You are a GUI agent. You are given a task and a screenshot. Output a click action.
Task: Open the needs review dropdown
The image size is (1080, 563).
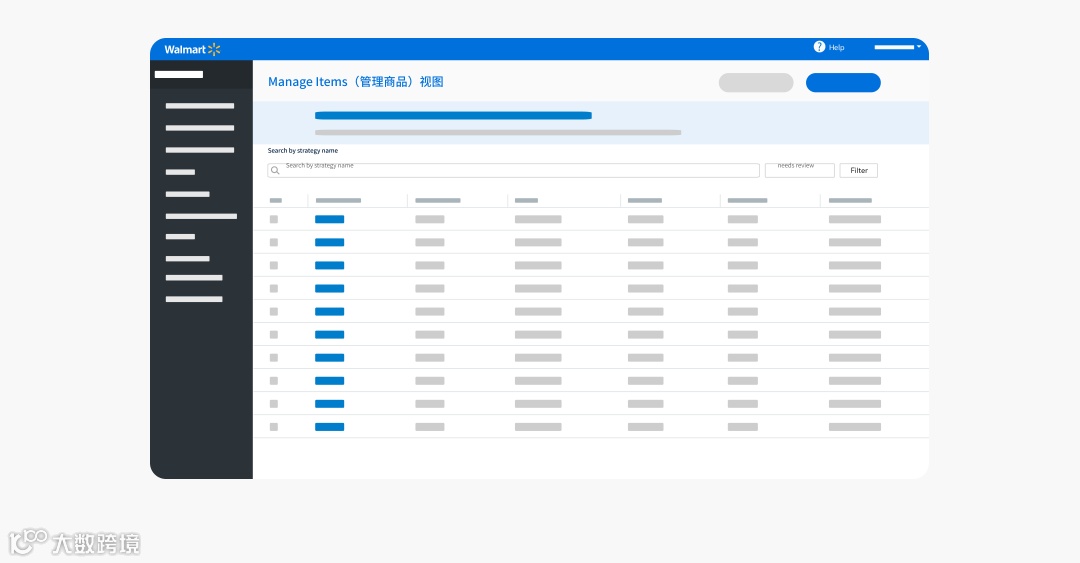coord(800,170)
